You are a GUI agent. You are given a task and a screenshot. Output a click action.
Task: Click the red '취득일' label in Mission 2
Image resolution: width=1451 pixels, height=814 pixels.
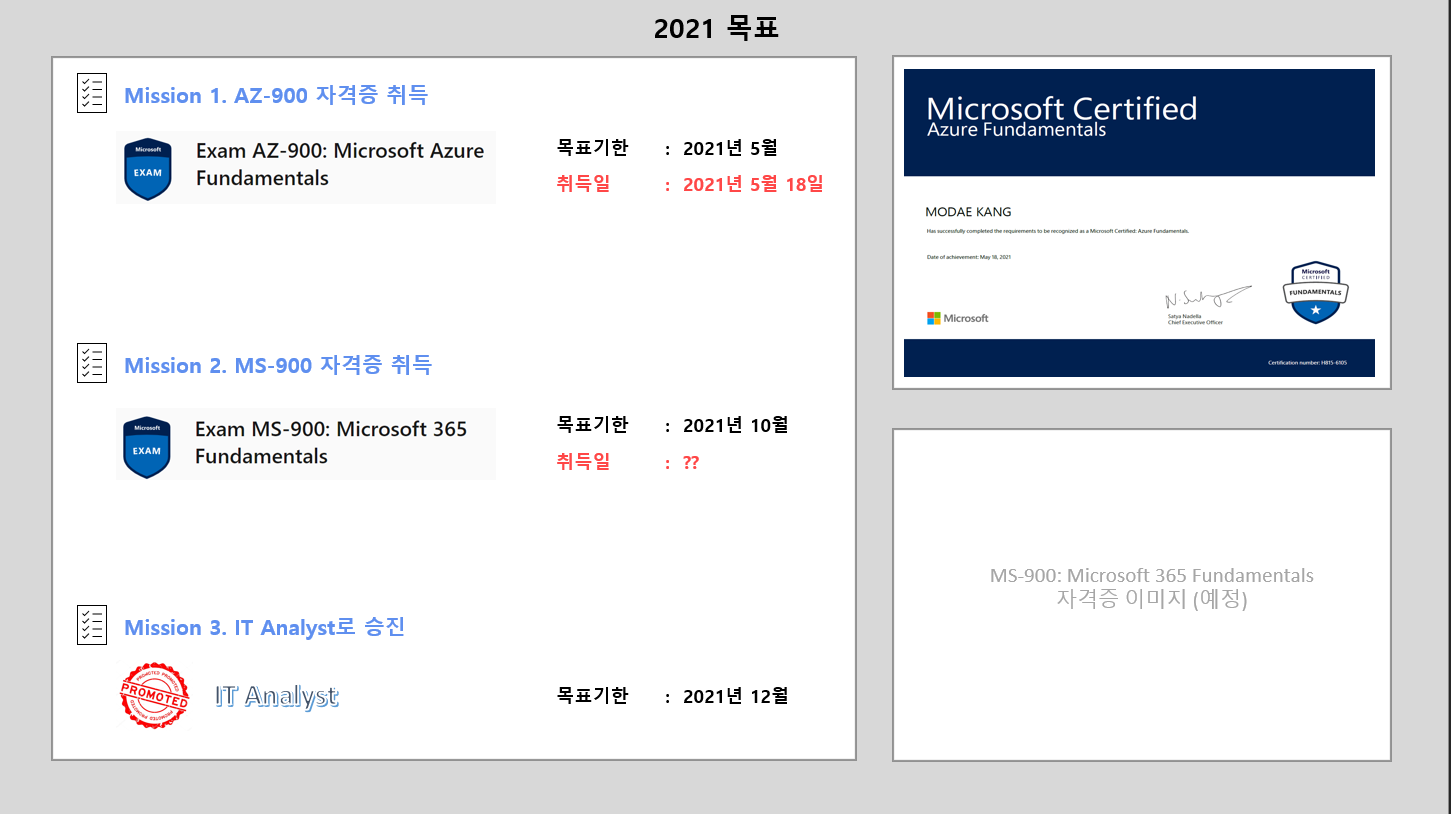coord(584,462)
